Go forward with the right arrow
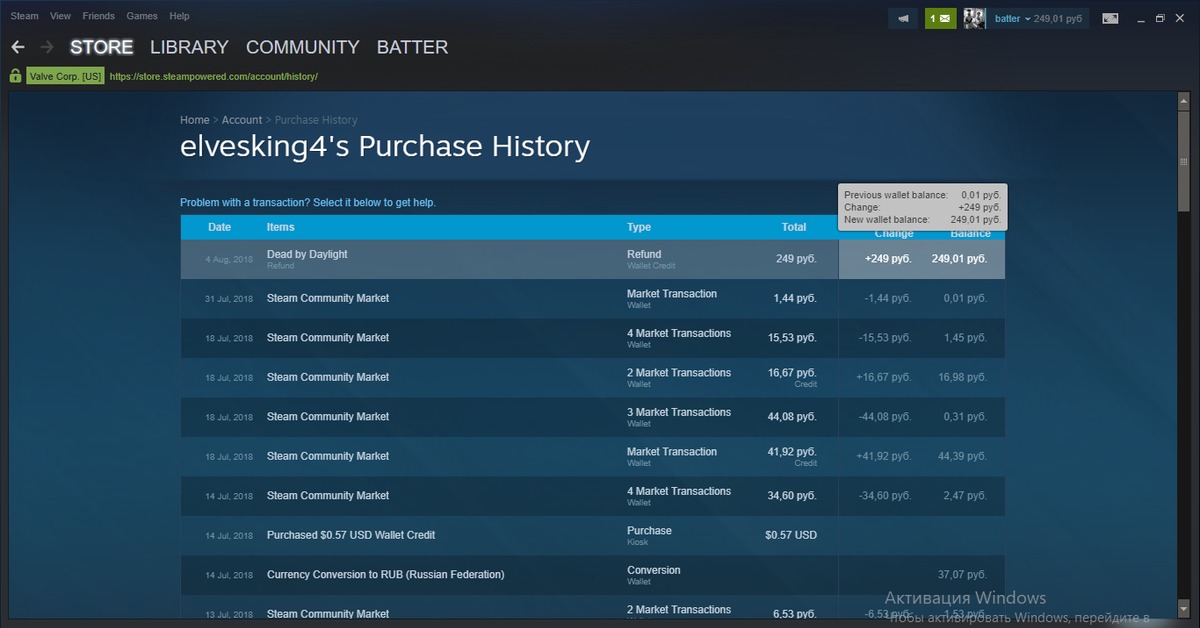Viewport: 1200px width, 628px height. coord(47,47)
